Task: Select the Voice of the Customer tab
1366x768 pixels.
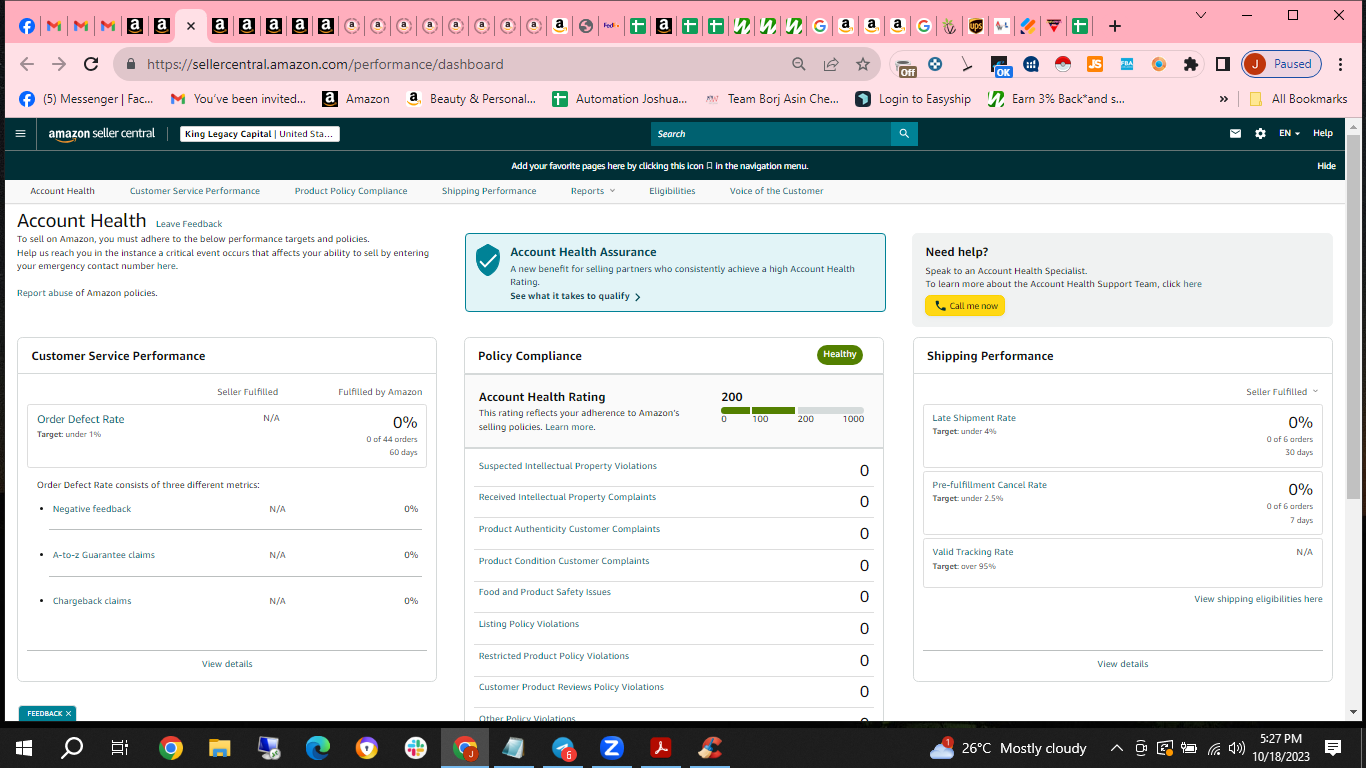Action: pyautogui.click(x=777, y=191)
